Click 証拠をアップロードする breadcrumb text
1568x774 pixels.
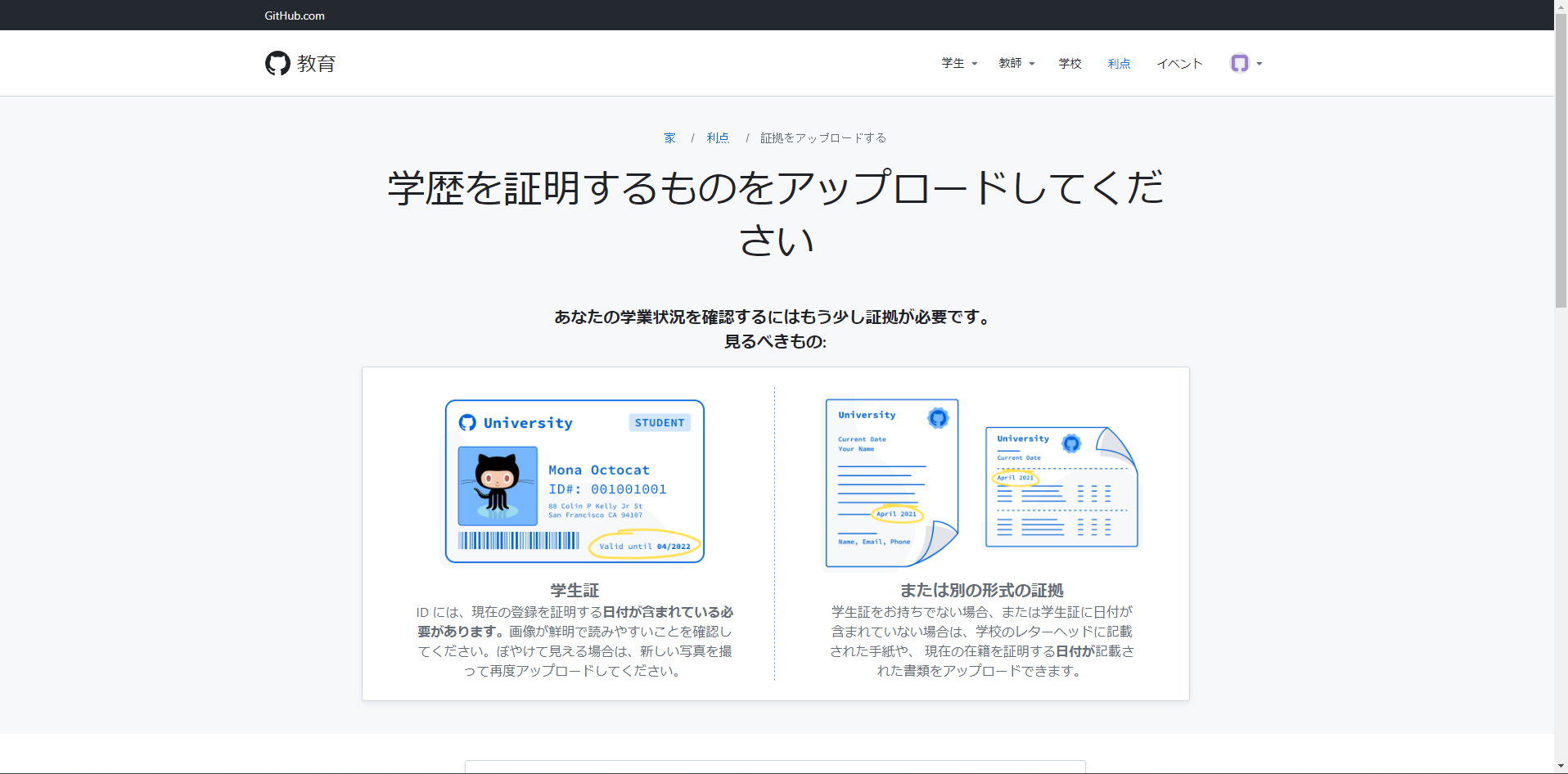[823, 137]
